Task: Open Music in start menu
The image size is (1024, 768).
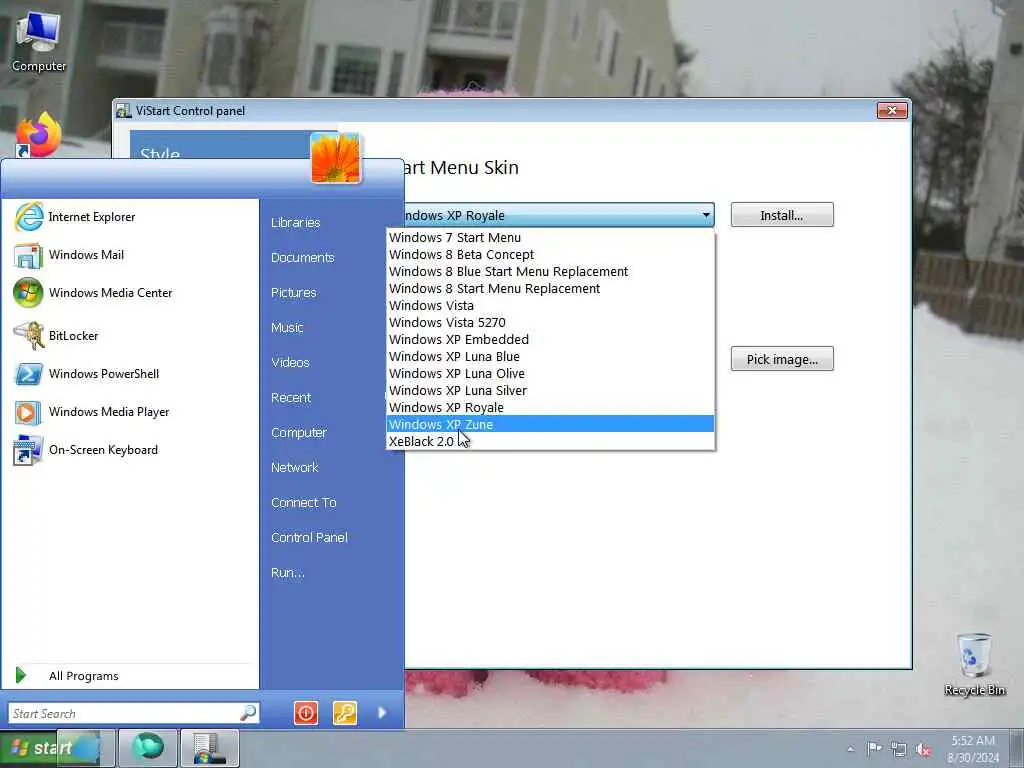Action: pyautogui.click(x=287, y=328)
